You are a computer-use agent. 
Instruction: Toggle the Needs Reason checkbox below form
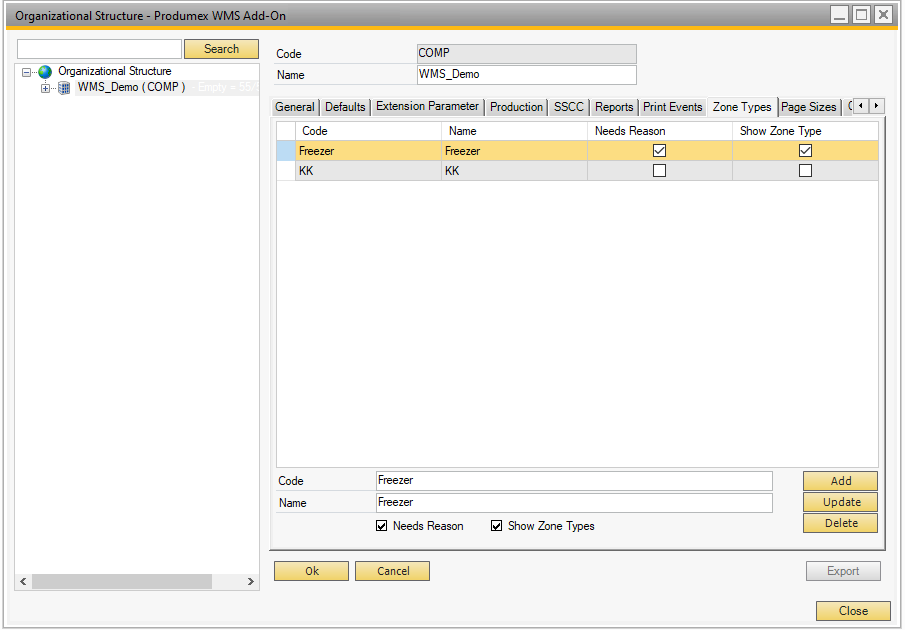pyautogui.click(x=381, y=526)
